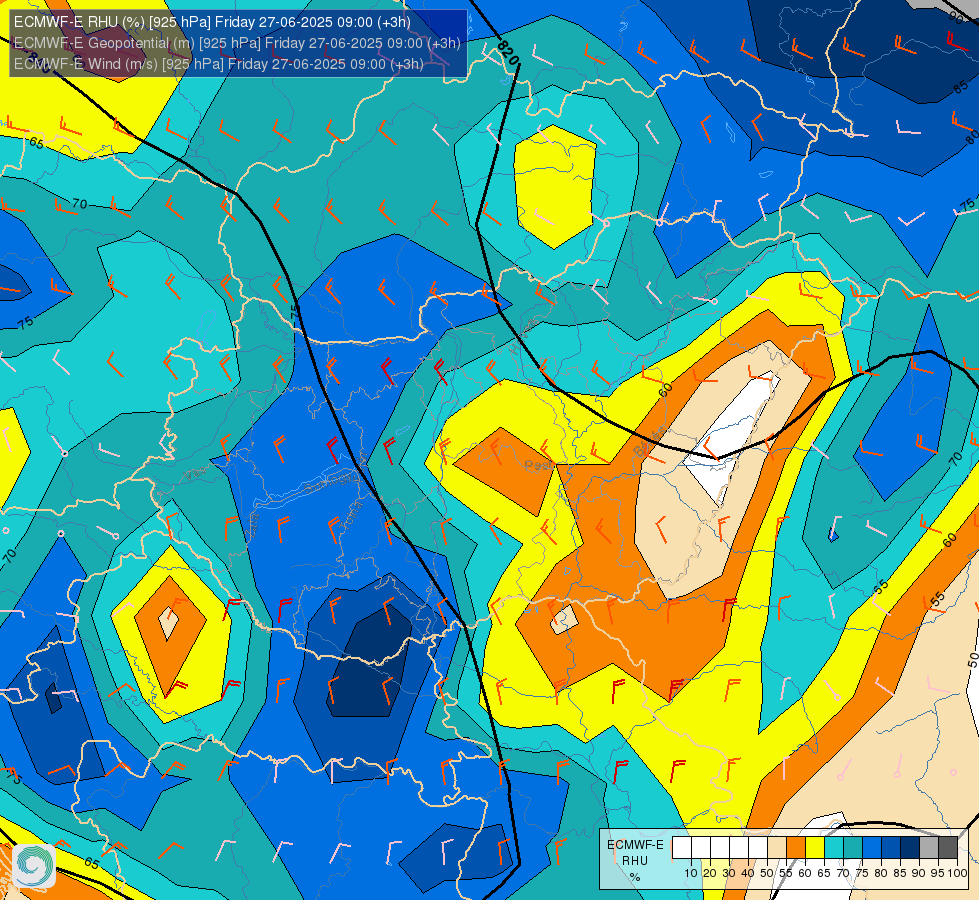The height and width of the screenshot is (900, 979).
Task: Click the swirl logo icon at bottom-left
Action: (34, 866)
